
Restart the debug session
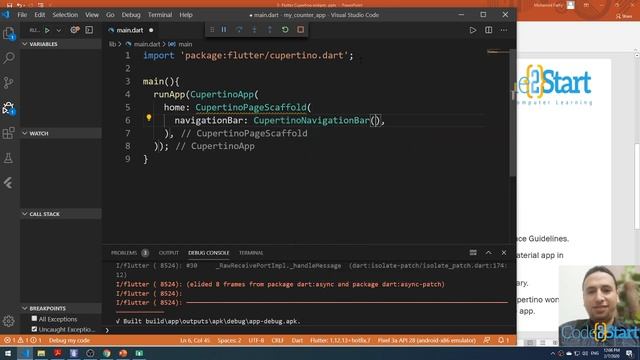[x=285, y=30]
